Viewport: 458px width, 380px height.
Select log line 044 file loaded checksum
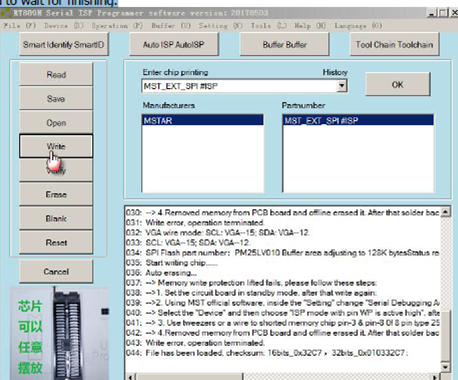coord(267,353)
